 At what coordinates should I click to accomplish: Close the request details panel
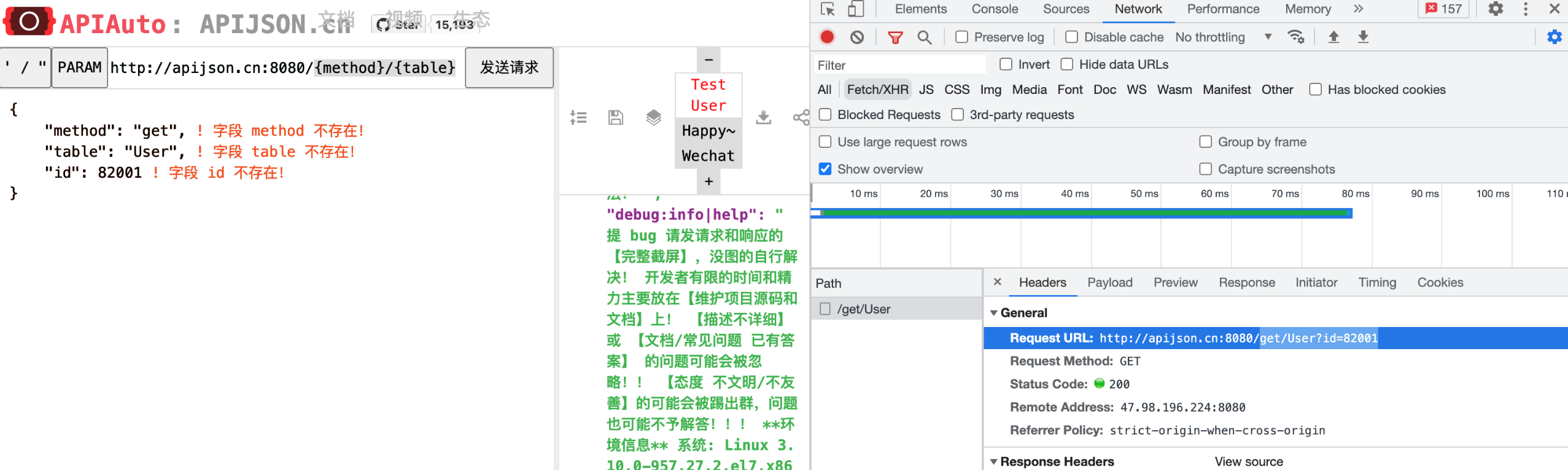click(998, 282)
